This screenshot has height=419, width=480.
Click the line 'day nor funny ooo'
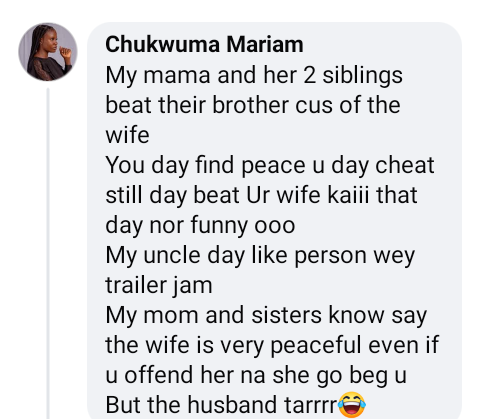click(x=200, y=226)
